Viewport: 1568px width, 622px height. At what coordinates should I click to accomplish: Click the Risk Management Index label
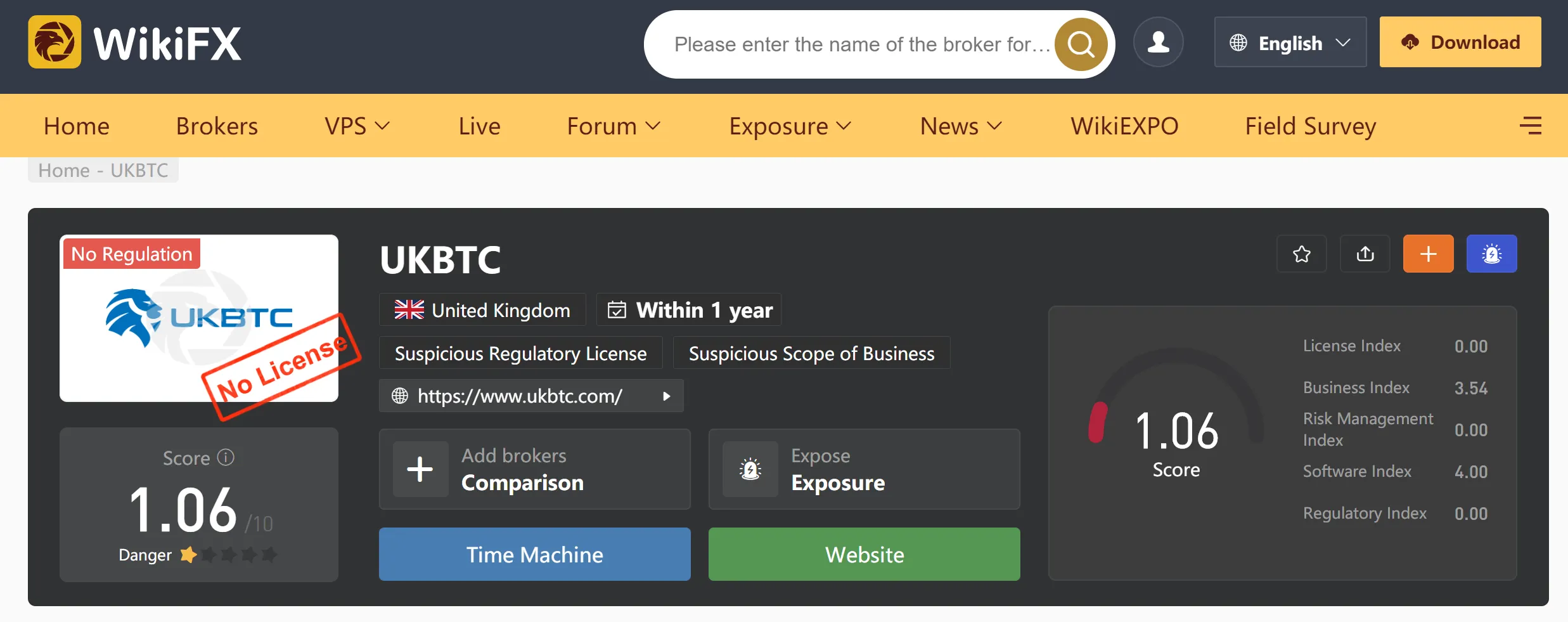[x=1368, y=429]
